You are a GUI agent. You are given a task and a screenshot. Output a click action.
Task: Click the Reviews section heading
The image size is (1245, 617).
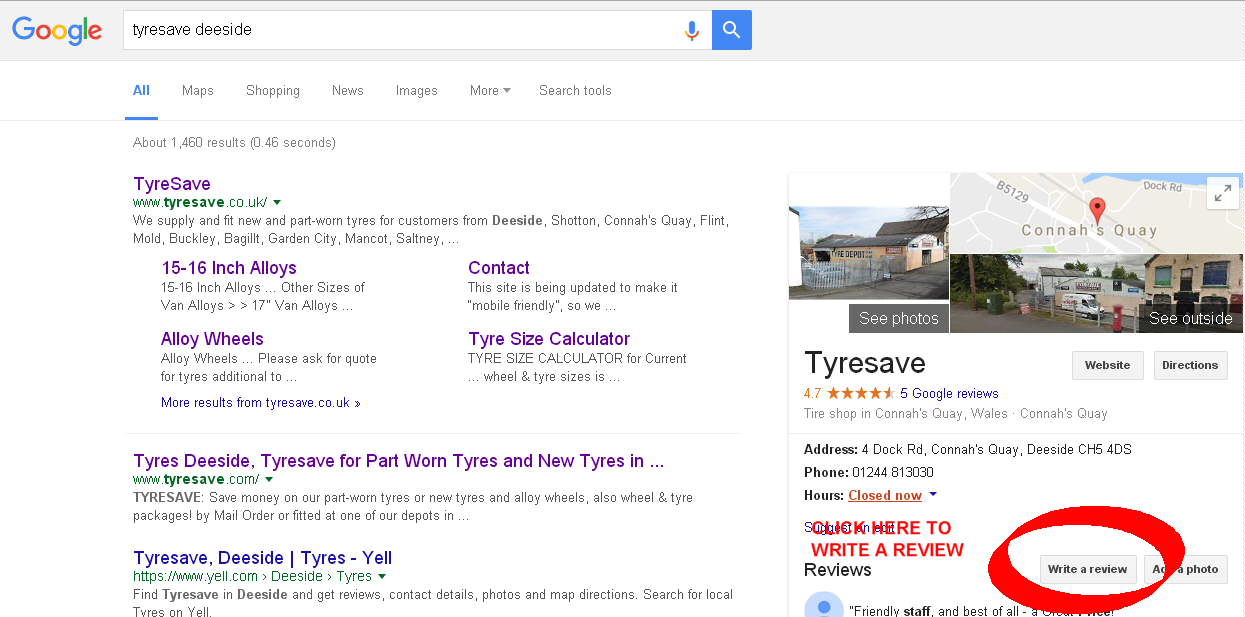tap(838, 570)
